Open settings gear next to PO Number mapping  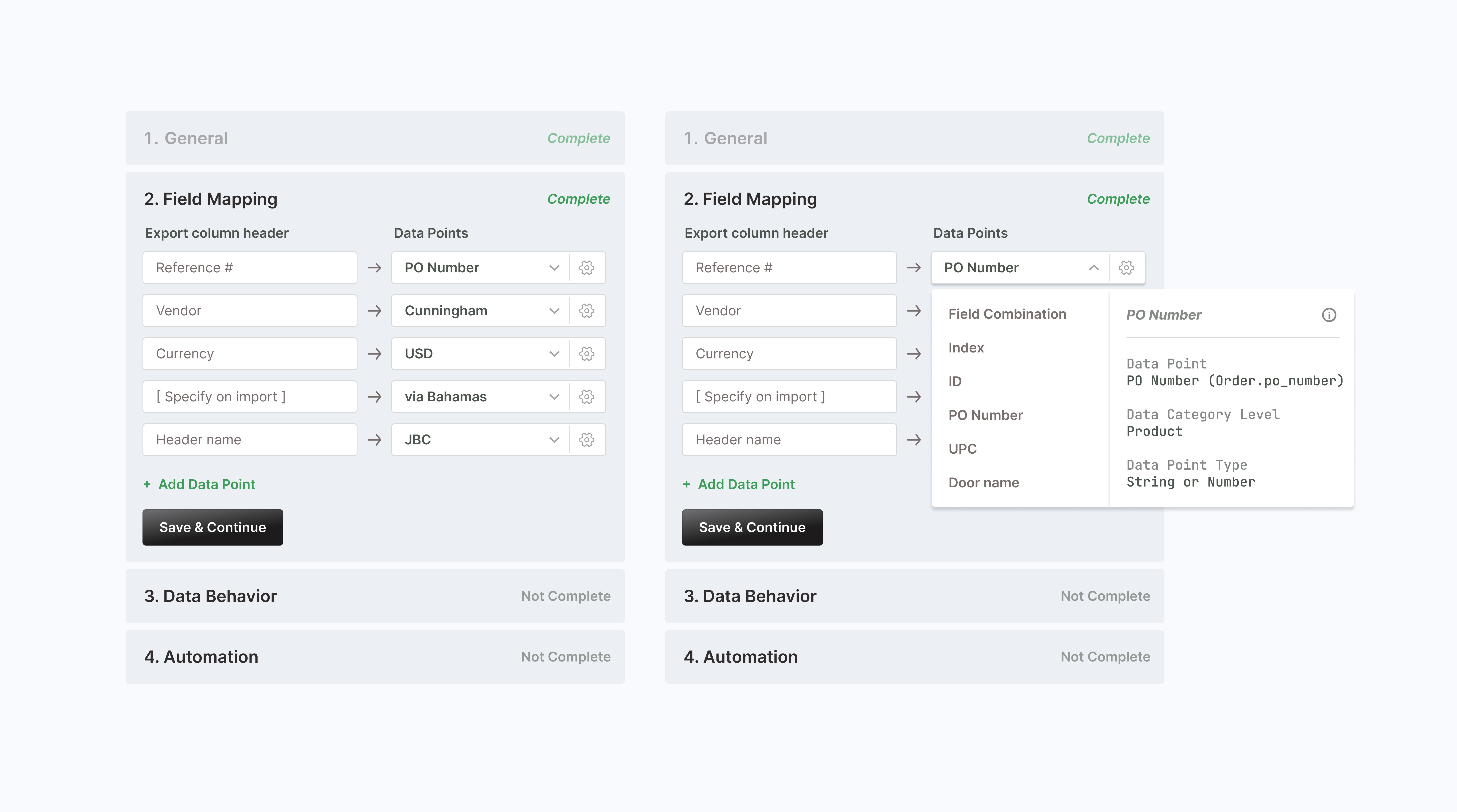click(587, 268)
